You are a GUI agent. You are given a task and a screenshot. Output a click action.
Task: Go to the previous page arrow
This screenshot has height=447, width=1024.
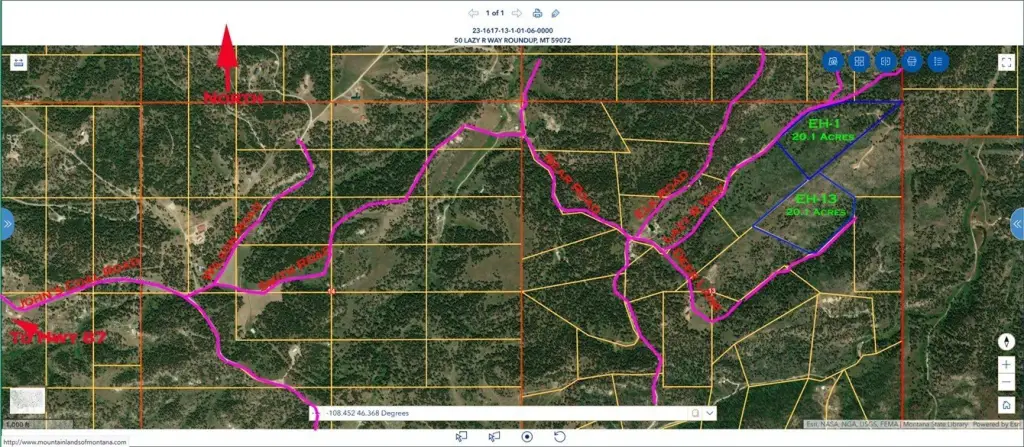coord(473,13)
